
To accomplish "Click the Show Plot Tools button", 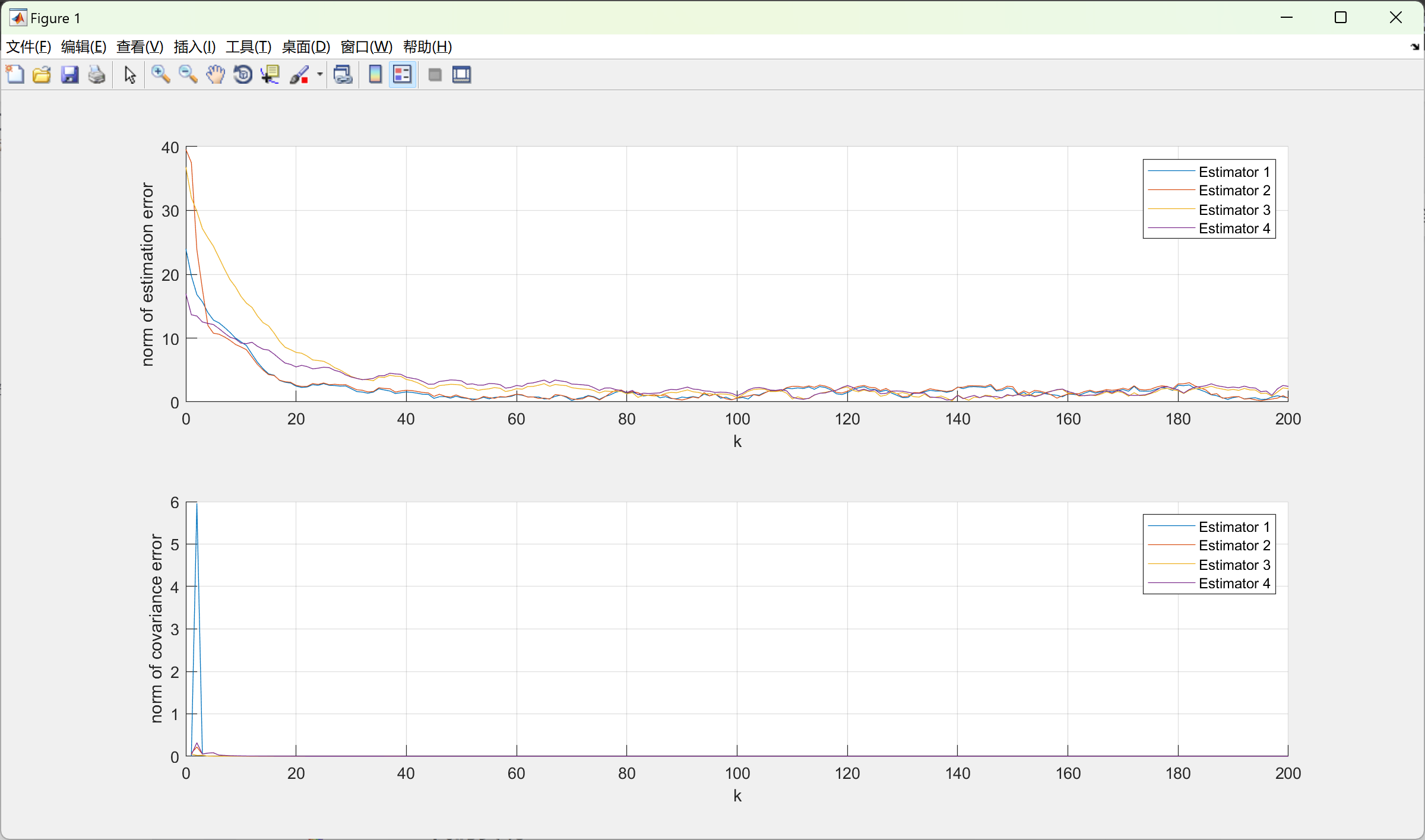I will point(462,75).
